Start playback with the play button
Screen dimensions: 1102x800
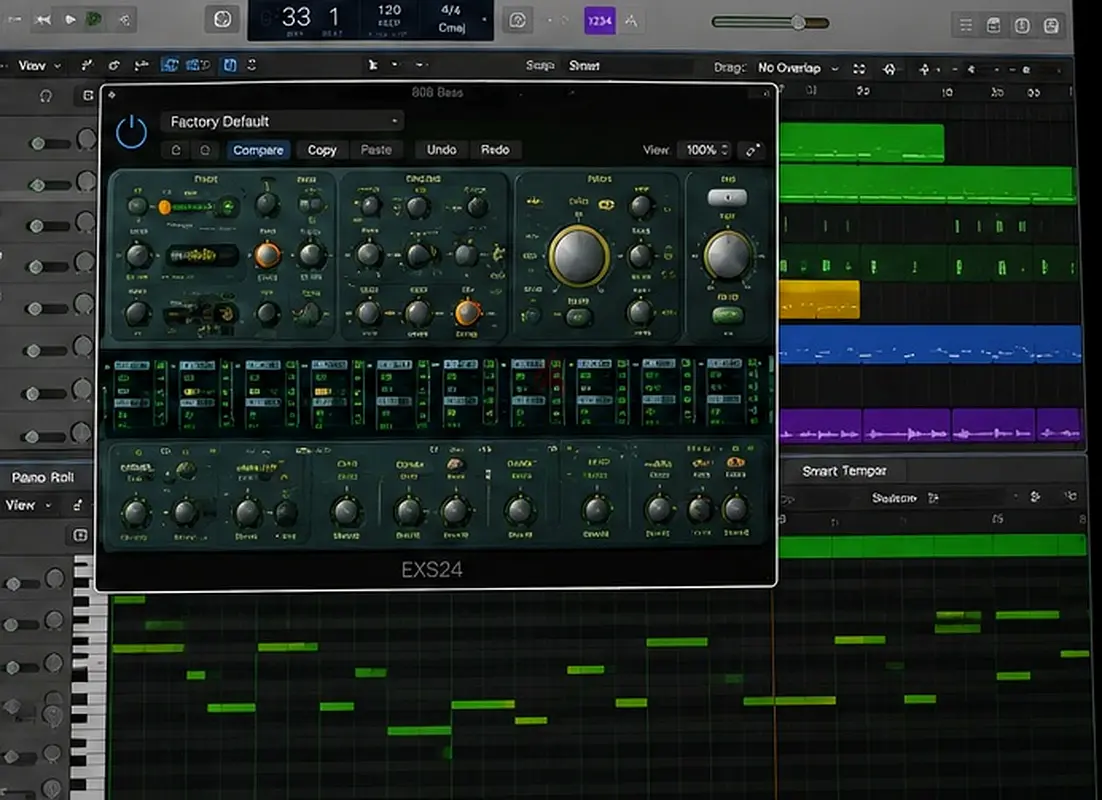(70, 20)
